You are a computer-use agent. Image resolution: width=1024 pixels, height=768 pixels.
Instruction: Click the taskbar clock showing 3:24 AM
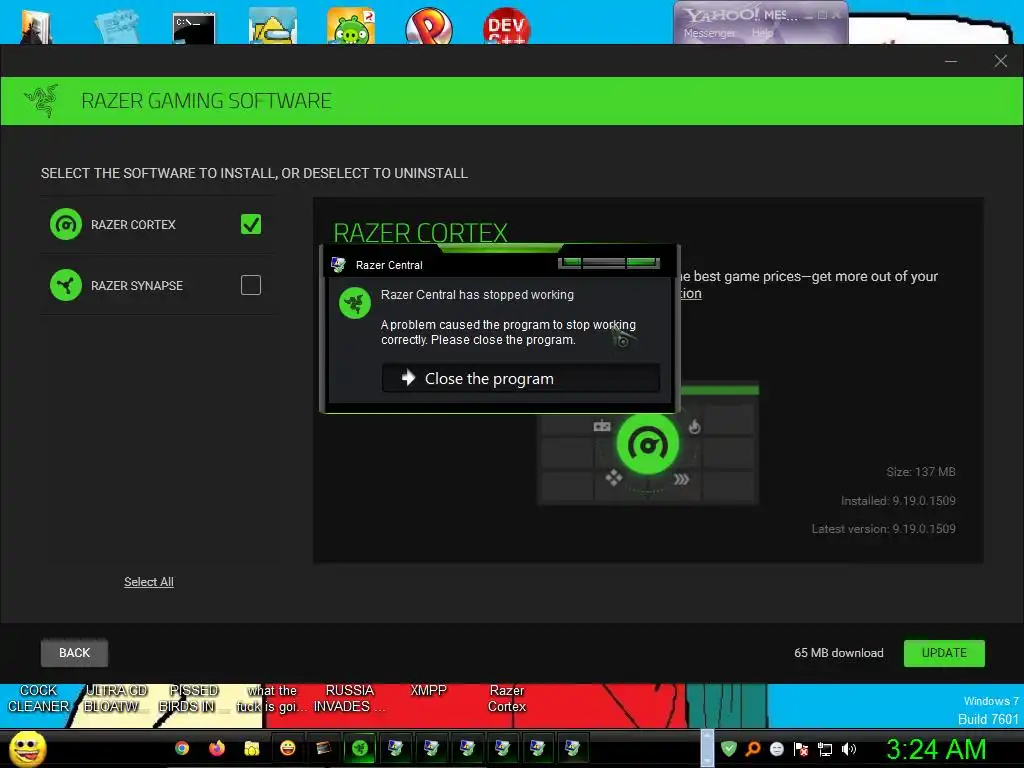point(936,749)
